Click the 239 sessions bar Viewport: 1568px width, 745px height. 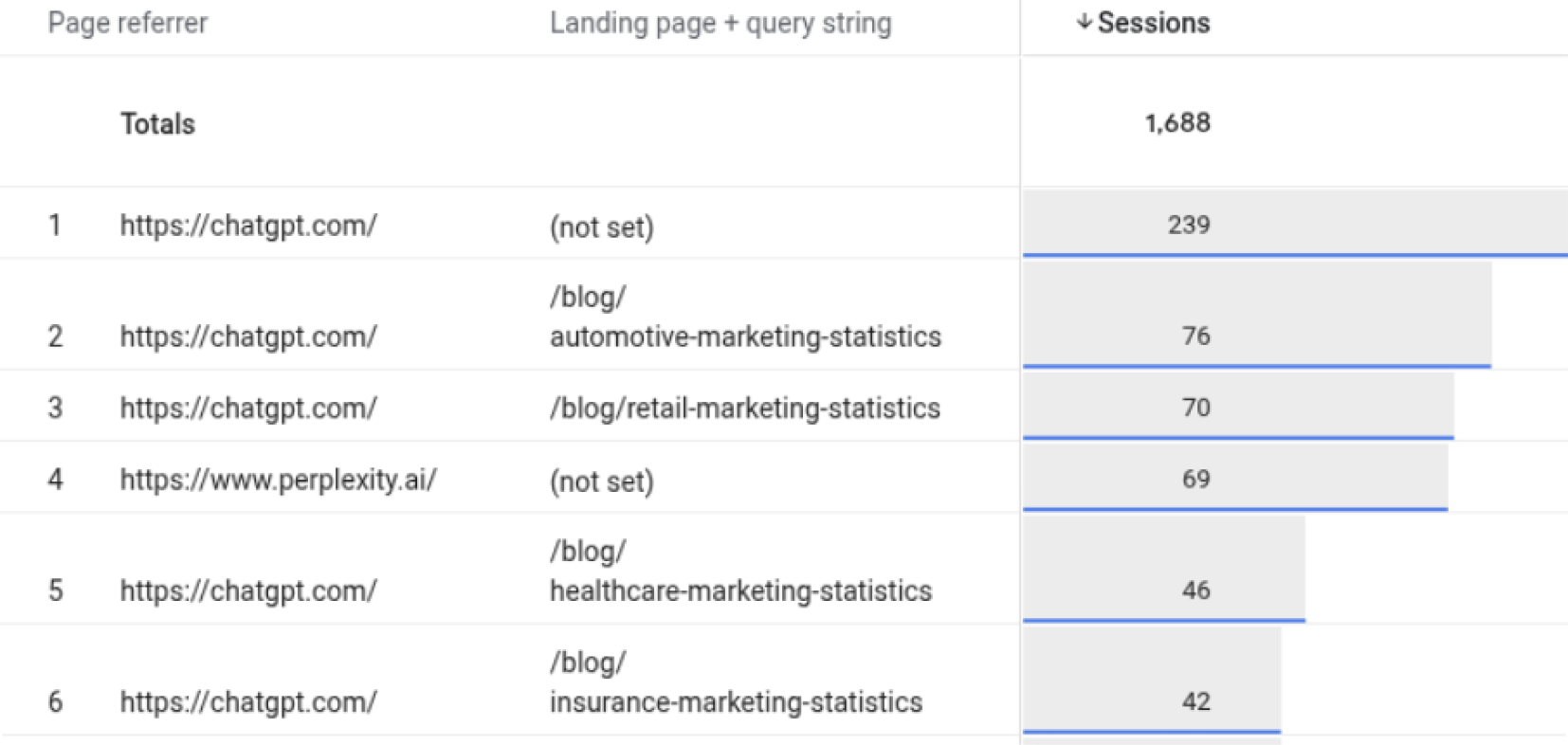(x=1295, y=224)
